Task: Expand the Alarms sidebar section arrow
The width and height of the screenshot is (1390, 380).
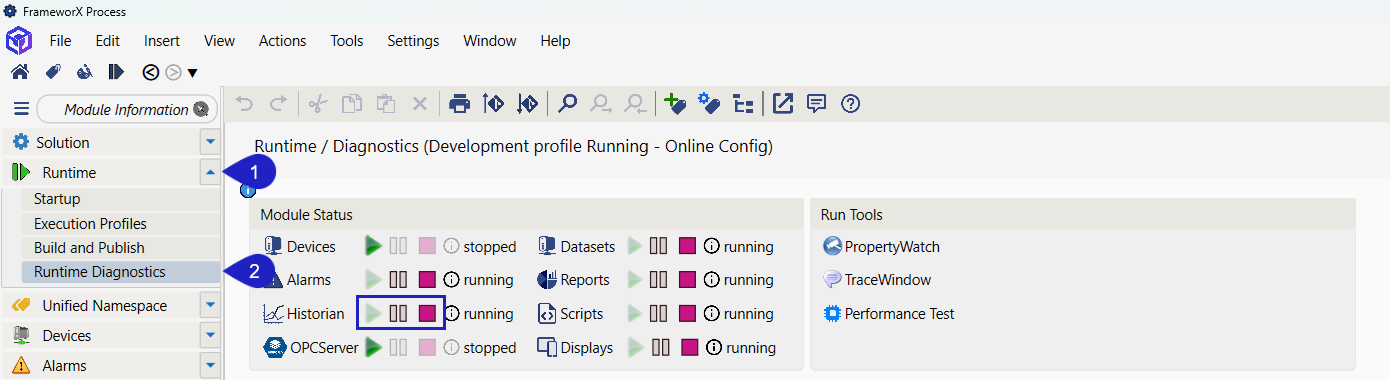Action: pos(209,366)
